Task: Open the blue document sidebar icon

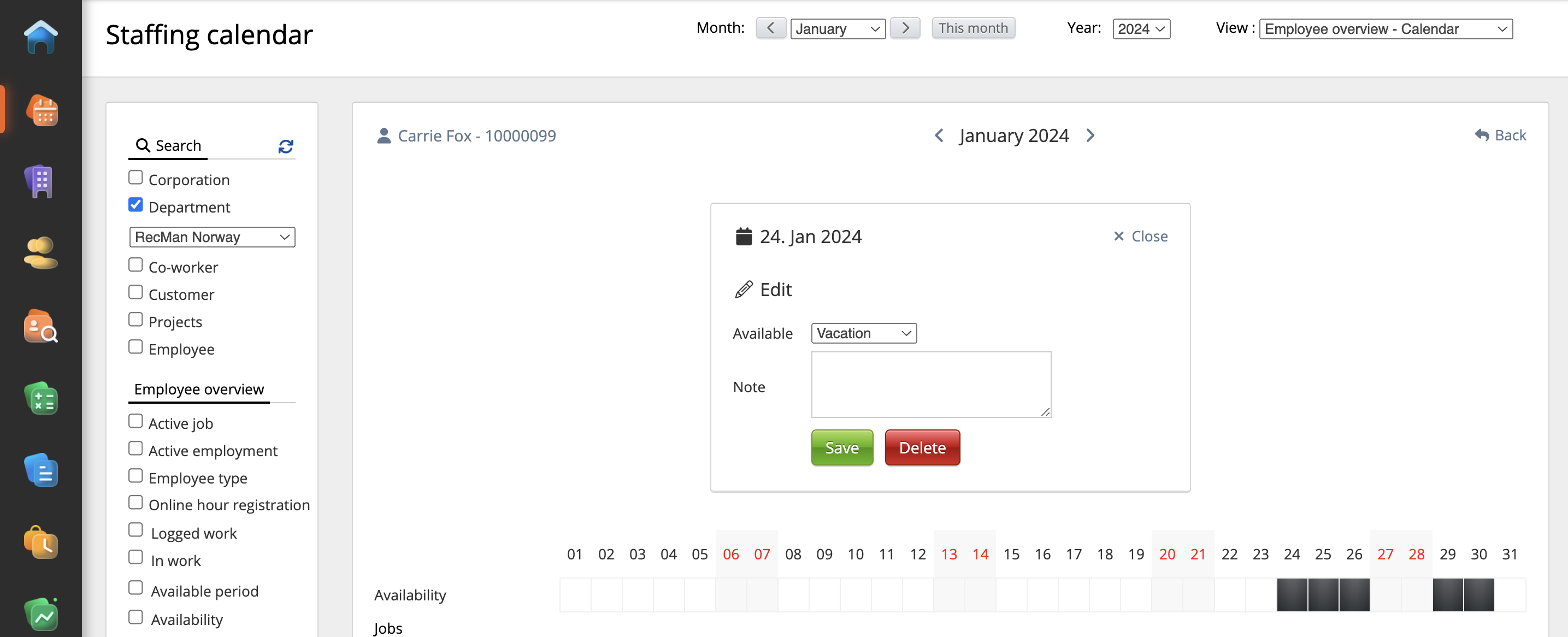Action: pos(41,470)
